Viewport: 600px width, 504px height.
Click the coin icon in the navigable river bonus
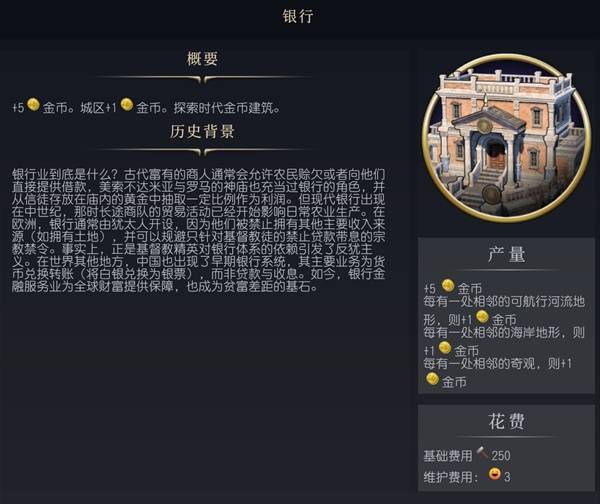pyautogui.click(x=482, y=316)
